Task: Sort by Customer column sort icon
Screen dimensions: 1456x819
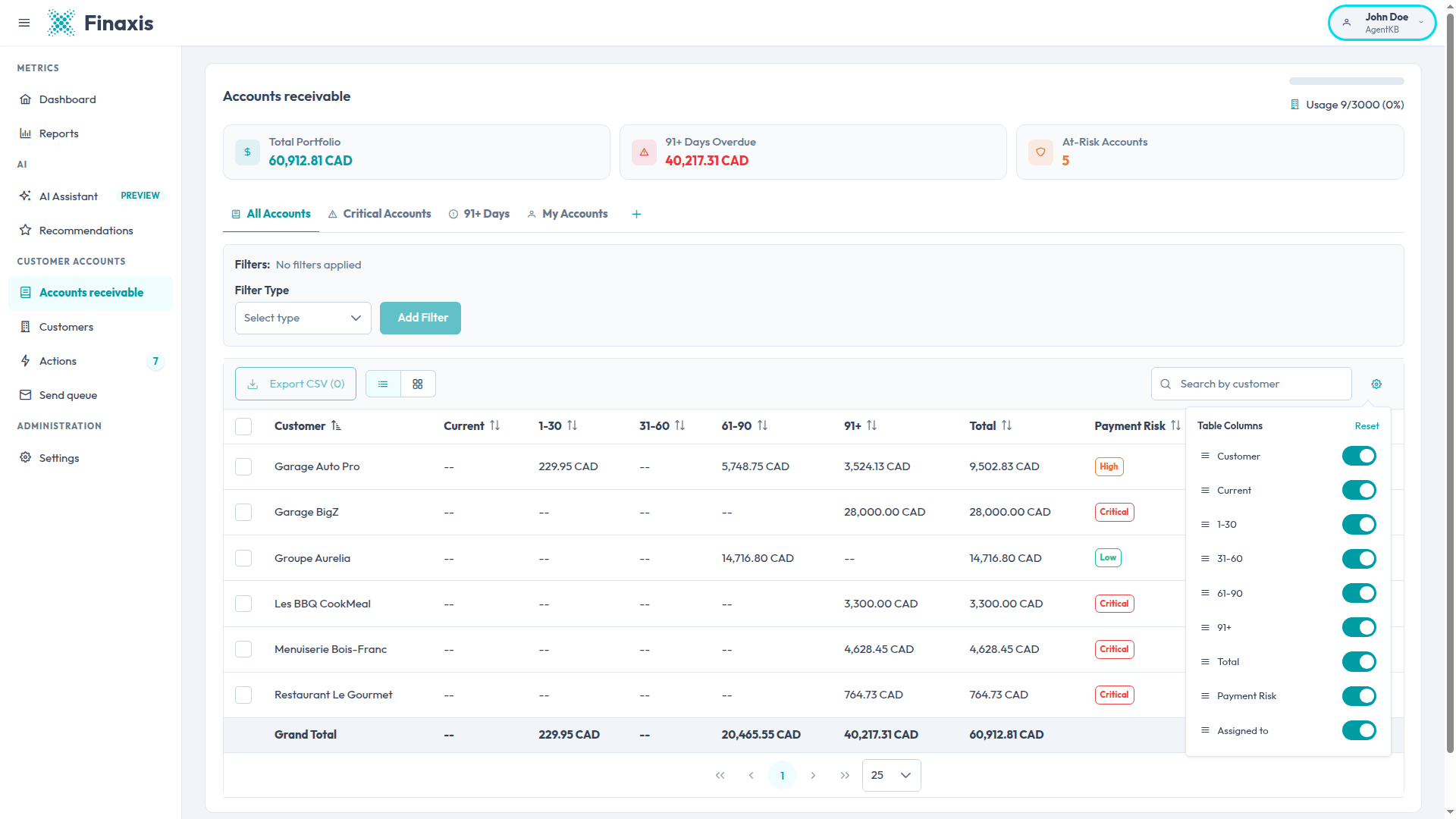Action: [336, 426]
